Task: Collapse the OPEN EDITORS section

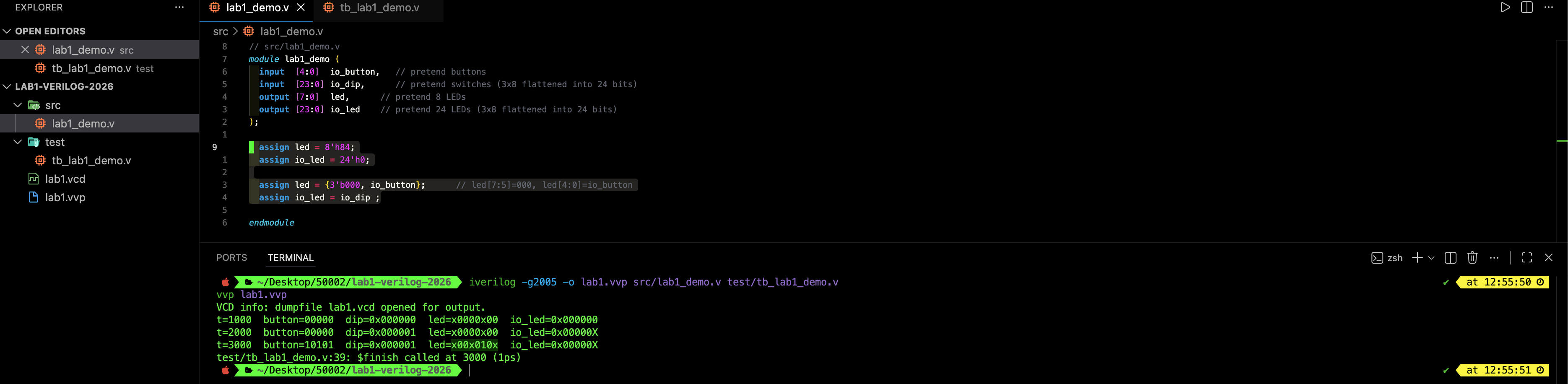Action: [7, 31]
